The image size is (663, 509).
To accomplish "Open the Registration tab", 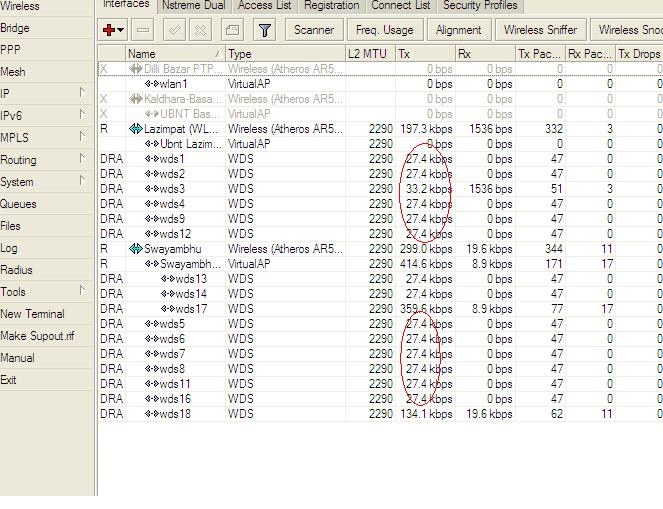I will pos(332,5).
